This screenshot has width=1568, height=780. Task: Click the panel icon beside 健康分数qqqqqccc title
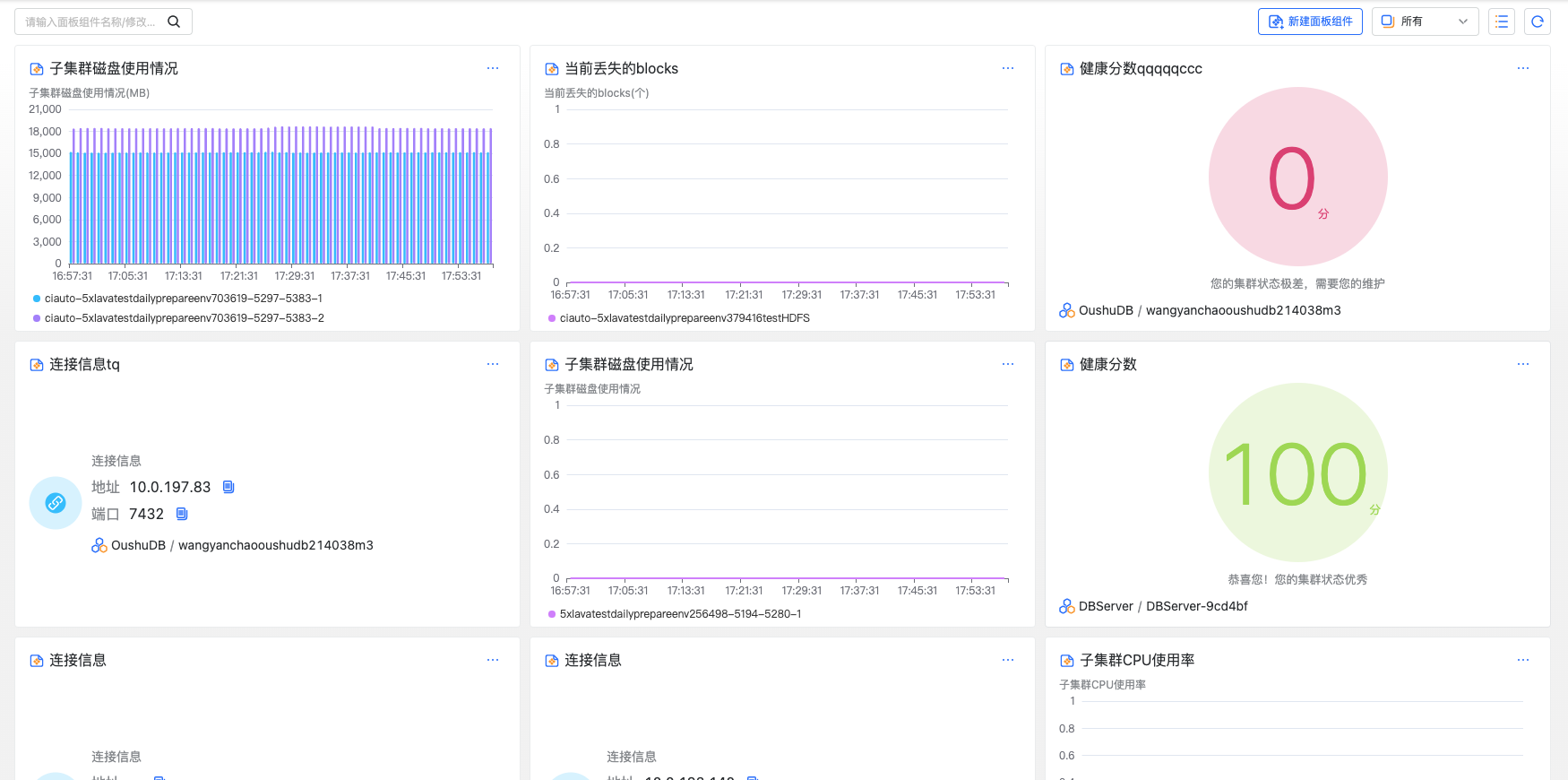(x=1067, y=69)
